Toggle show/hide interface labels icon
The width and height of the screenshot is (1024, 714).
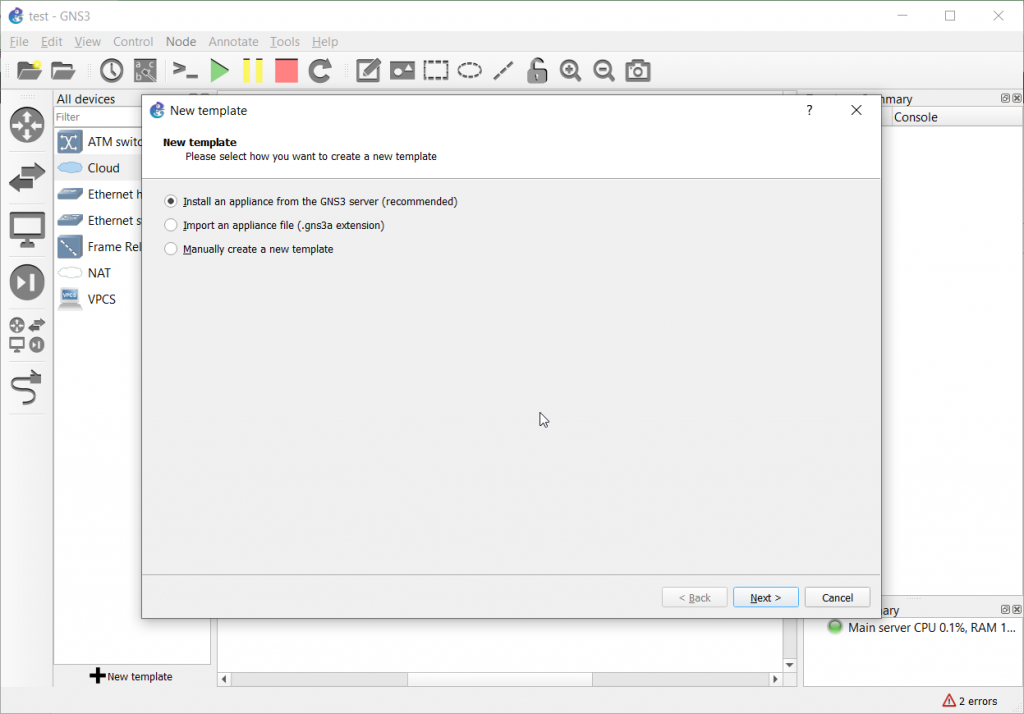[x=145, y=70]
